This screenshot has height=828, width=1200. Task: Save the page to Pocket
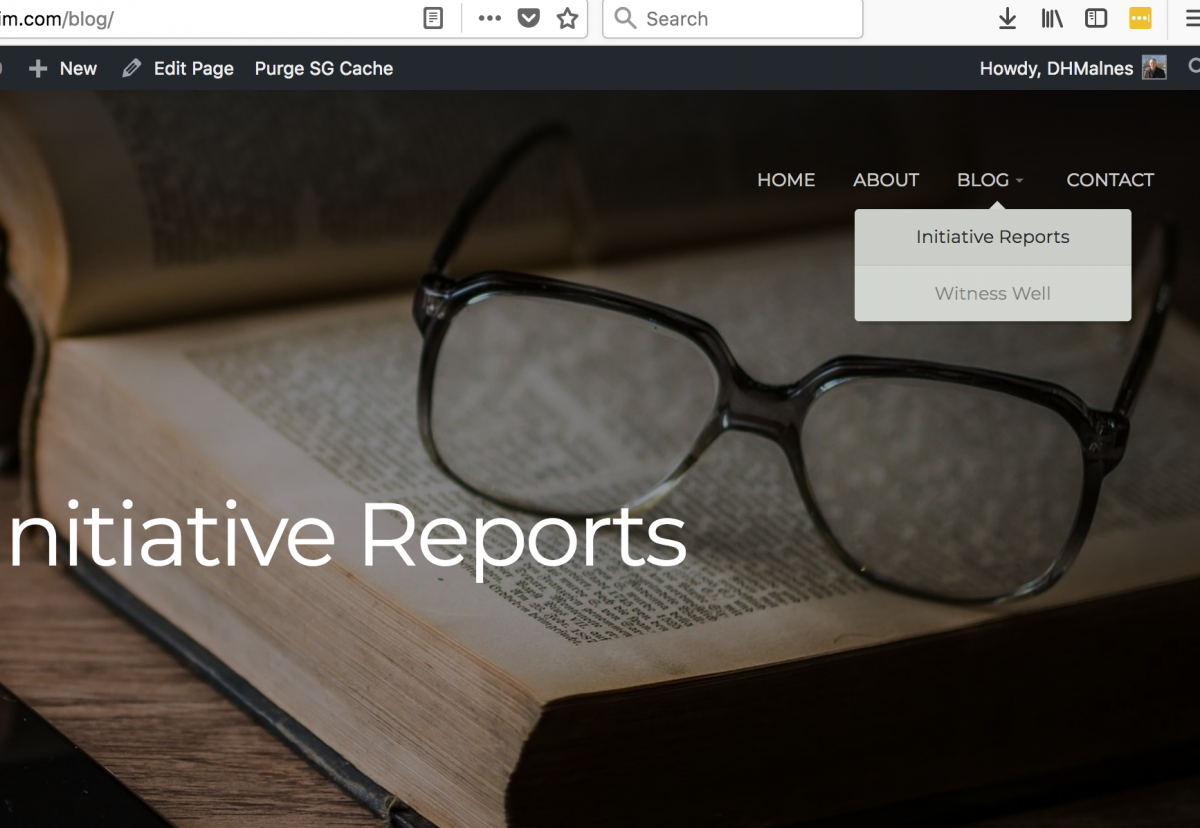click(x=529, y=18)
